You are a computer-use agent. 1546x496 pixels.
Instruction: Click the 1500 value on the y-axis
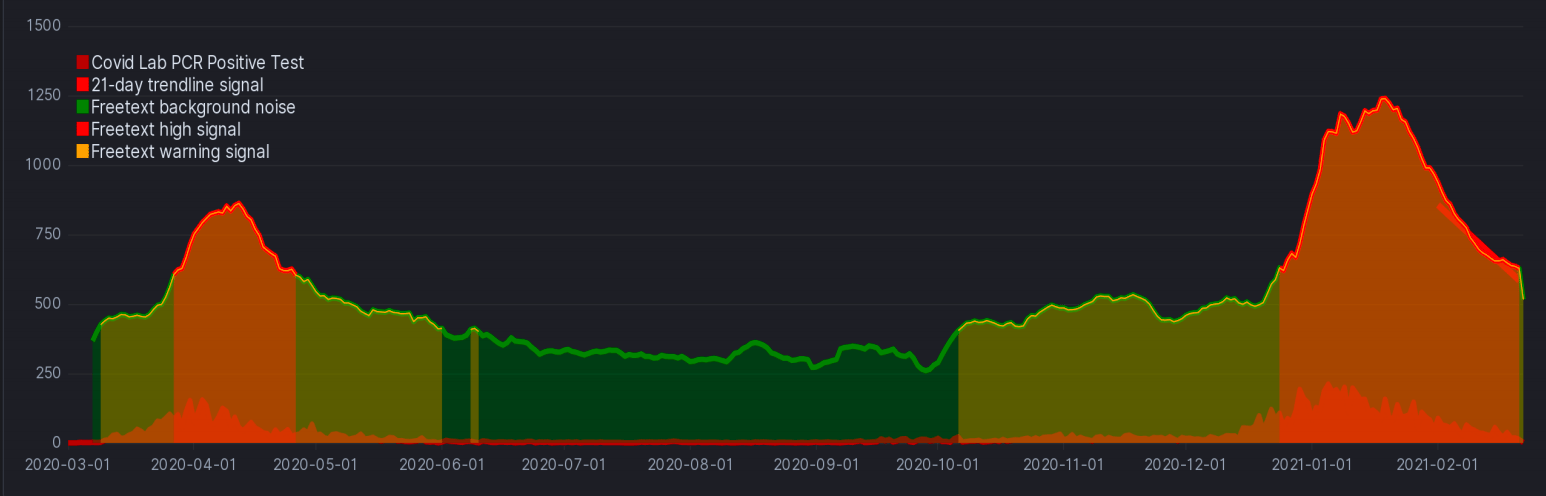click(43, 25)
